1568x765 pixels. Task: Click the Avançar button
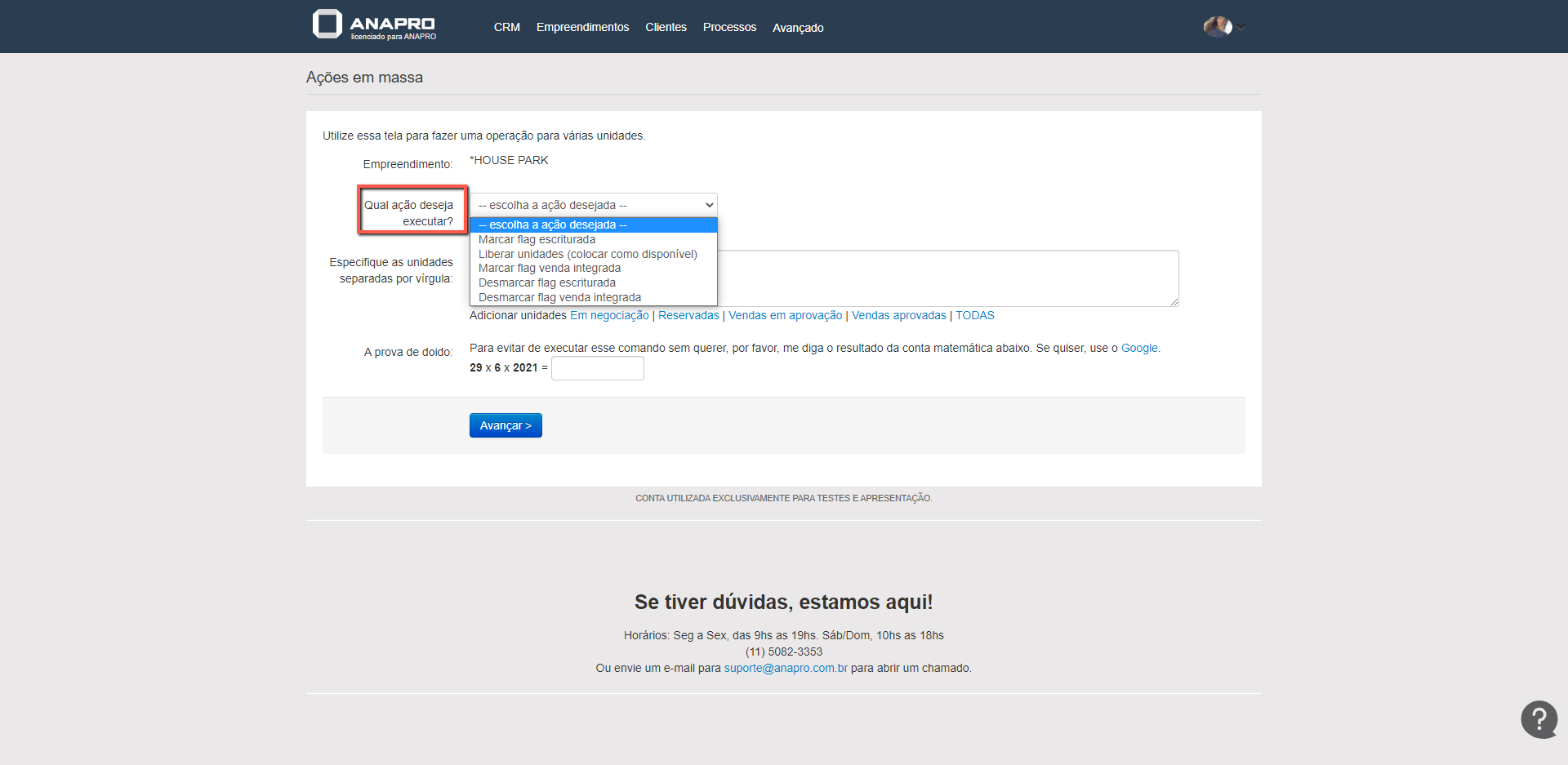pos(506,425)
